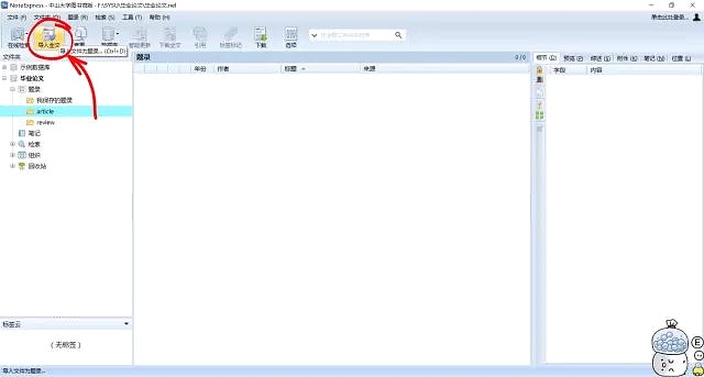The width and height of the screenshot is (704, 377).
Task: Collapse the 毕业论文 database node
Action: tap(4, 78)
